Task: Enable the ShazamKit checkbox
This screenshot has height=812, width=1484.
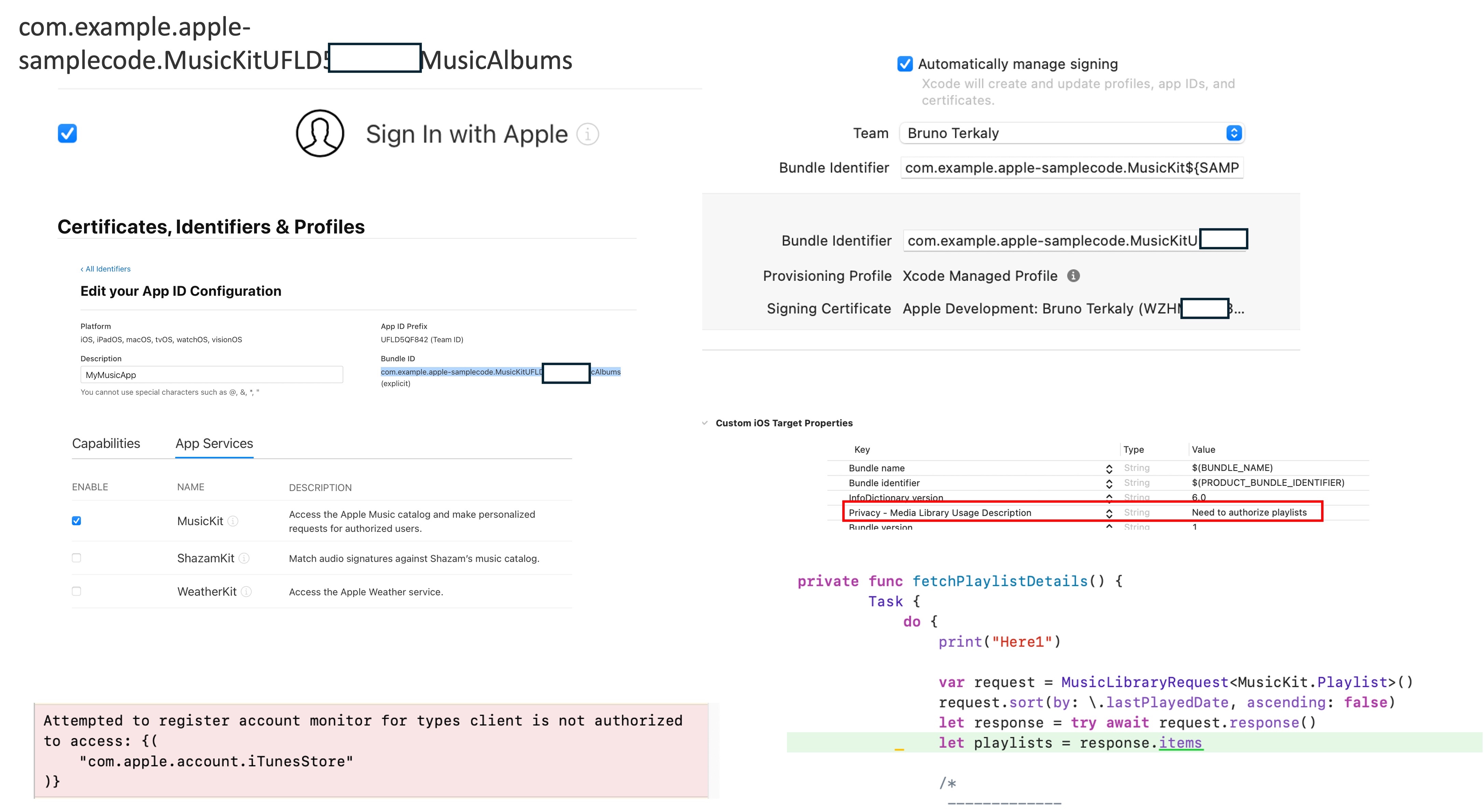Action: tap(76, 558)
